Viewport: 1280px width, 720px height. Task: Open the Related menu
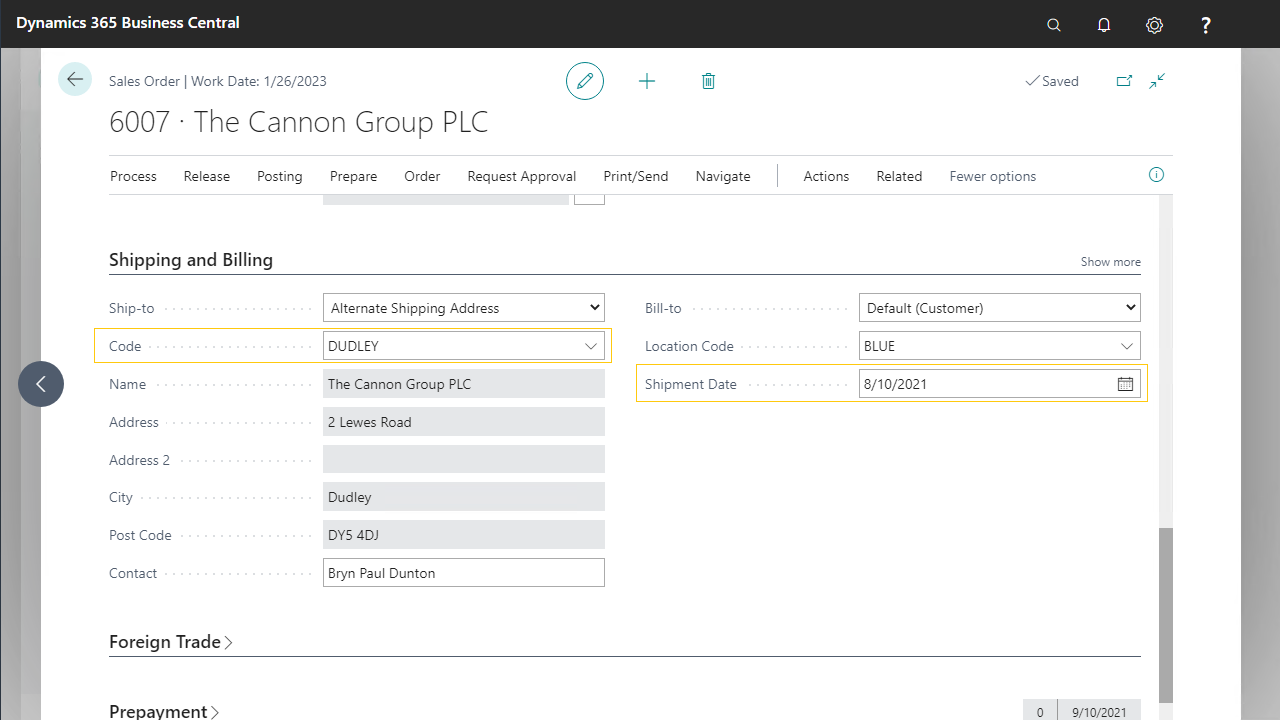899,176
